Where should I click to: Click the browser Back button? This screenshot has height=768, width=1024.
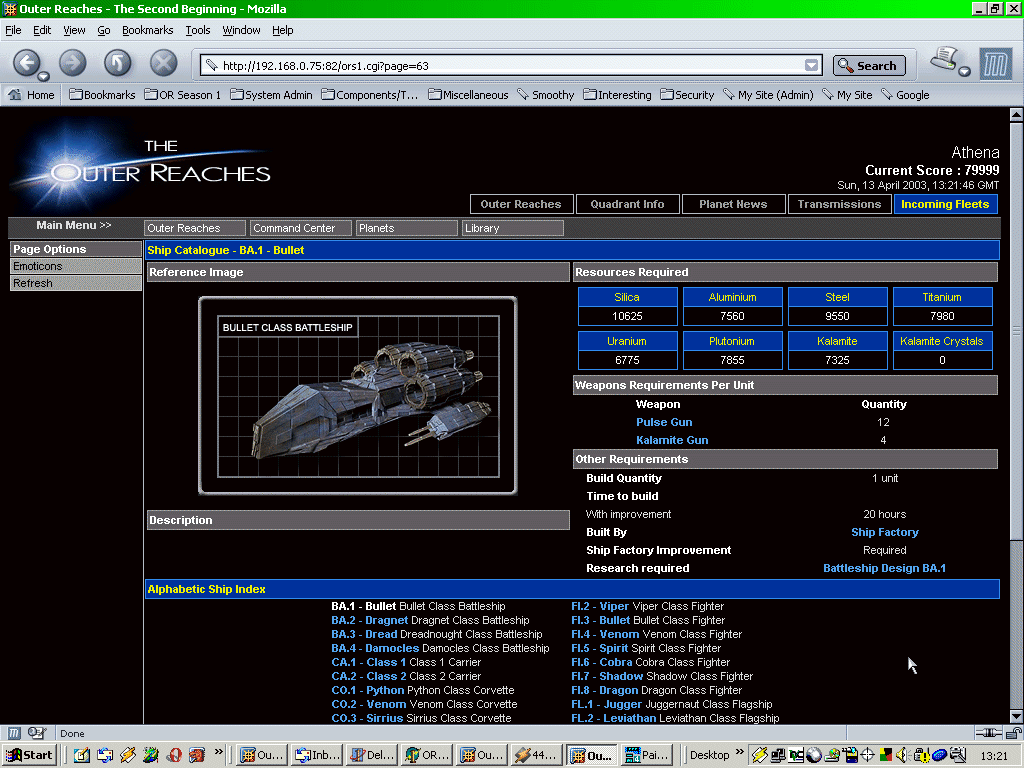[26, 63]
